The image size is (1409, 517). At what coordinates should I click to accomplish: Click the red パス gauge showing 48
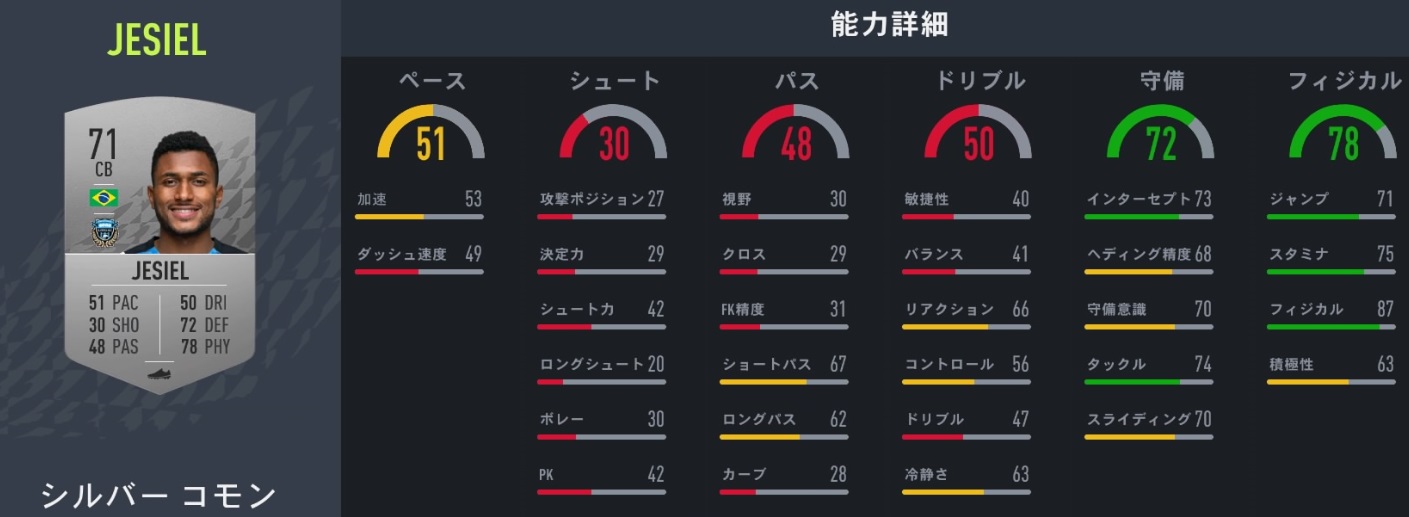coord(796,133)
